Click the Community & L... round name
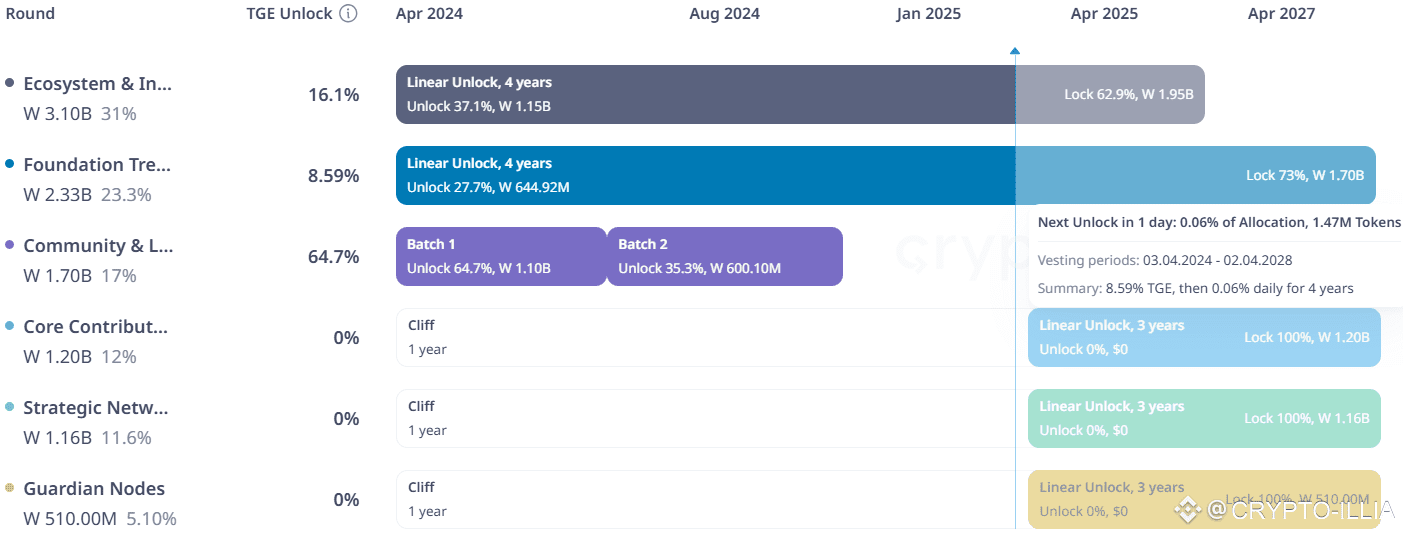 pos(98,246)
